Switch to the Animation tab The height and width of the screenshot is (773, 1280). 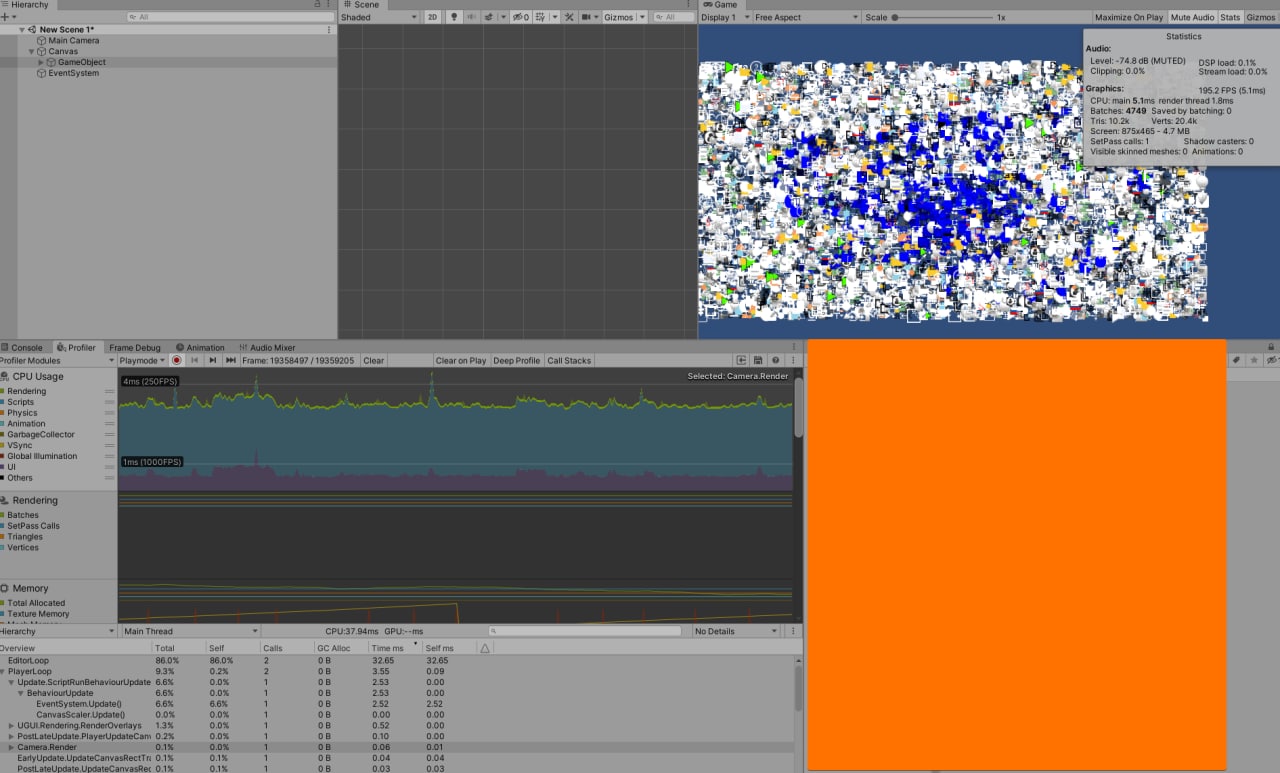[x=201, y=347]
